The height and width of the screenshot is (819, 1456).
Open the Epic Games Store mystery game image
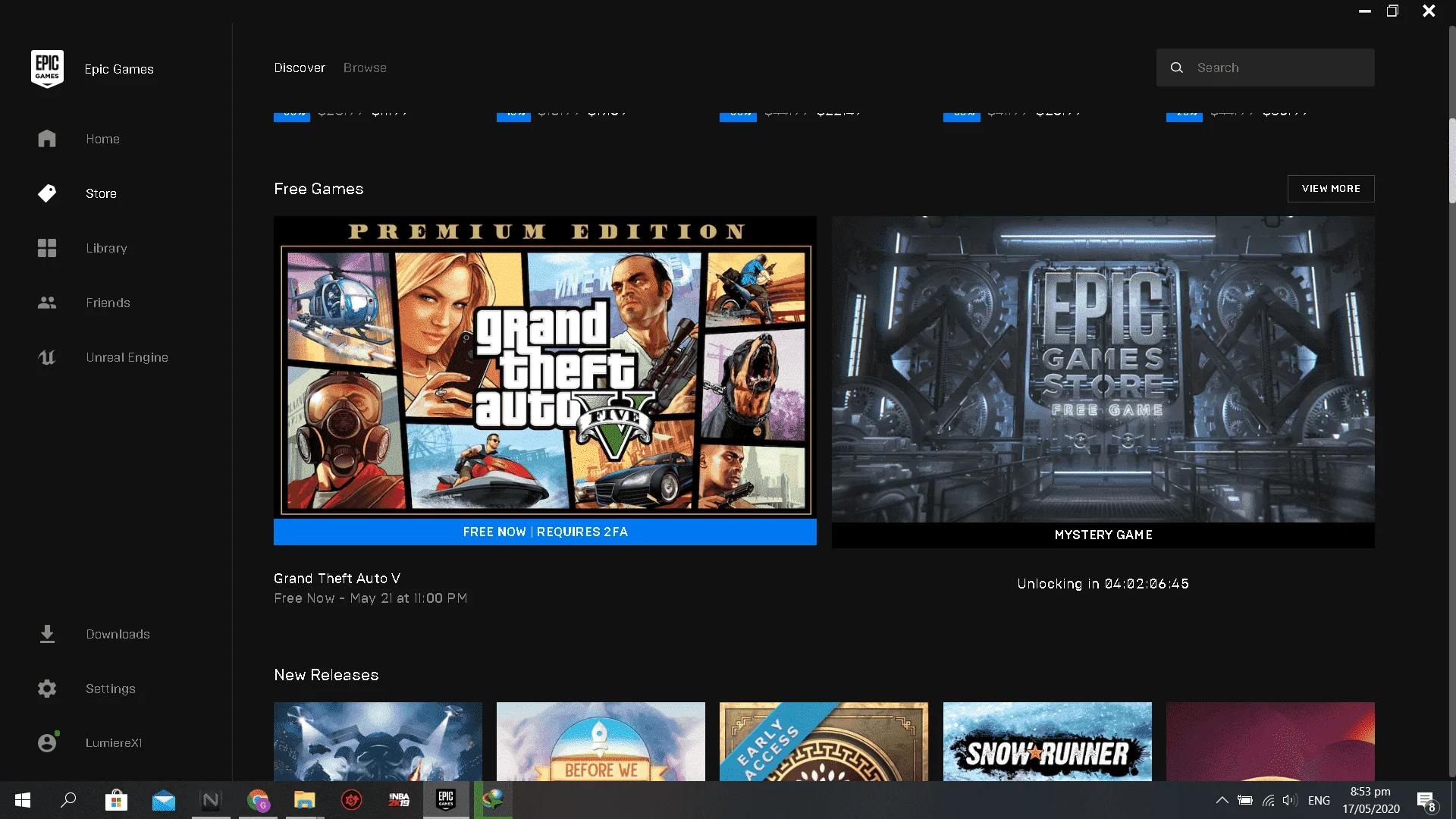pos(1103,369)
